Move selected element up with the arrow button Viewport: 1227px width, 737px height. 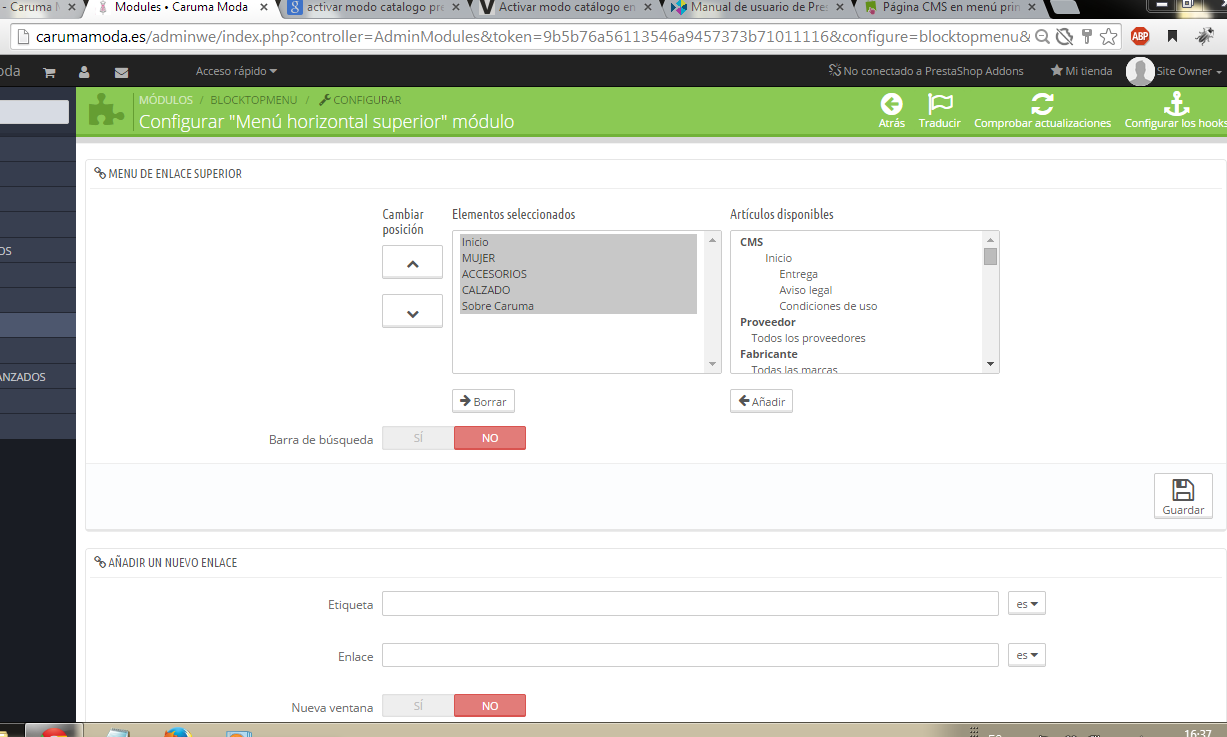coord(412,264)
